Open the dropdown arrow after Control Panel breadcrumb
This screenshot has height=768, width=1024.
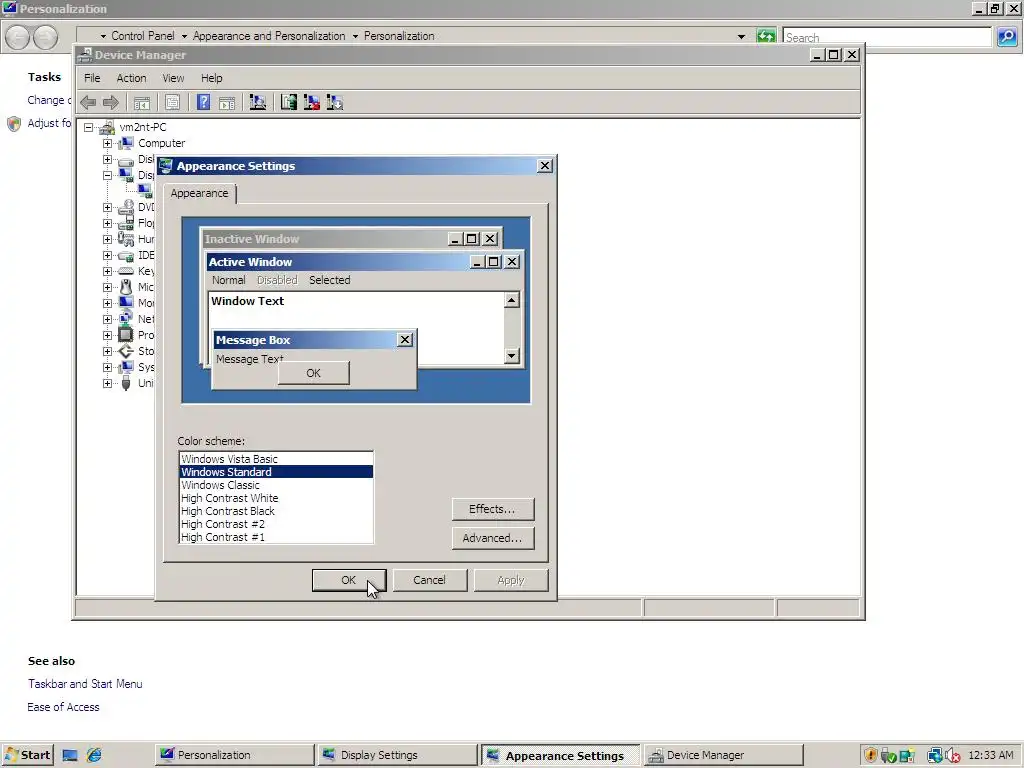click(x=184, y=37)
